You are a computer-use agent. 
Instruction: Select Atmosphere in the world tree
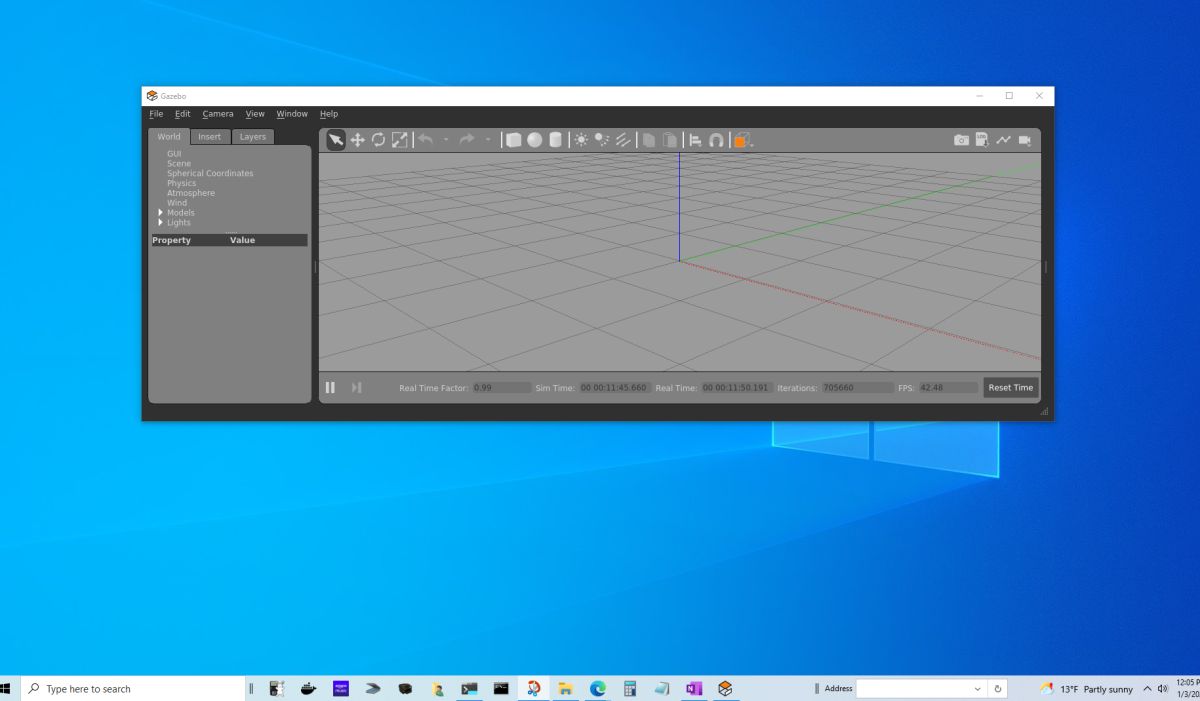click(191, 193)
